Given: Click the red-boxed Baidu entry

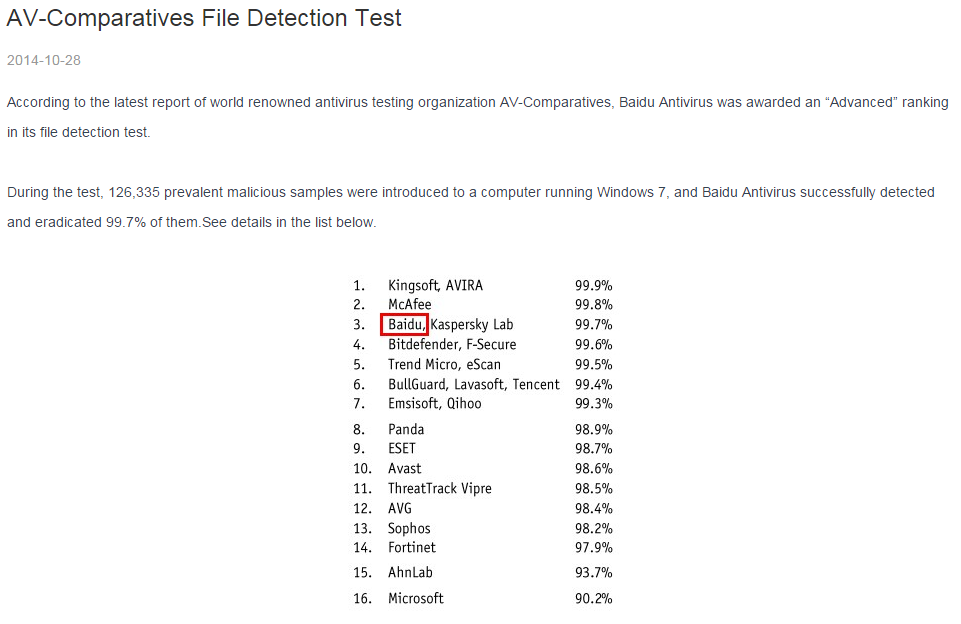Looking at the screenshot, I should (x=405, y=324).
